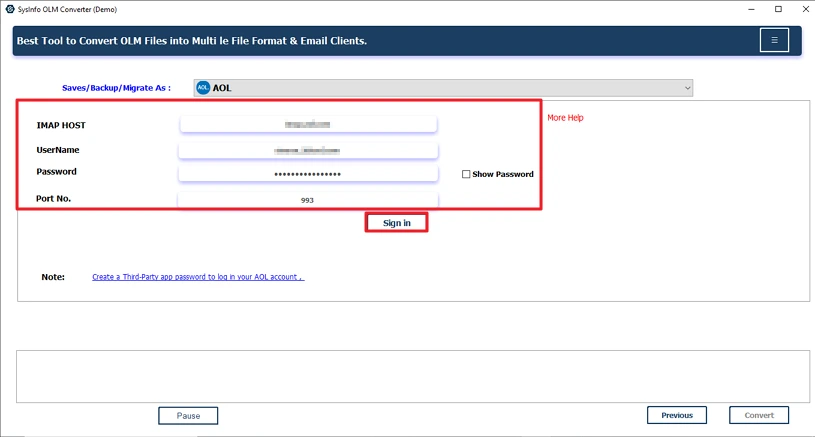Maximize the SysInfo OLM Converter window

(x=778, y=9)
